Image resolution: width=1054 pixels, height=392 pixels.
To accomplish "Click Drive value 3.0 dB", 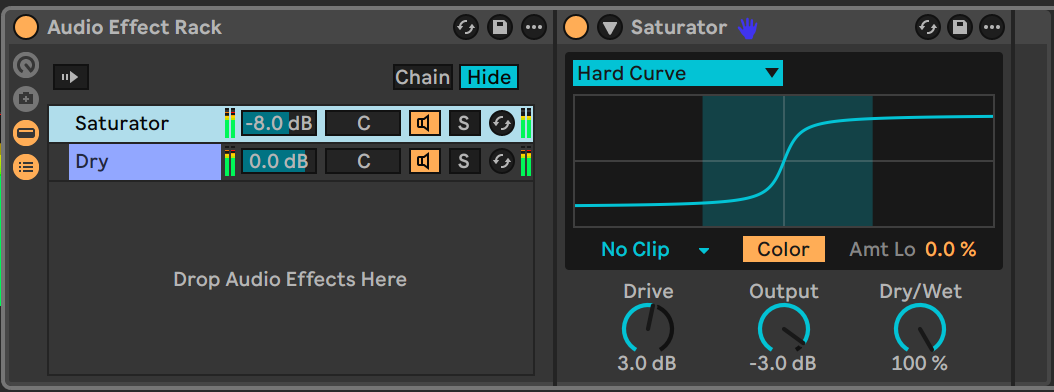I will click(647, 364).
